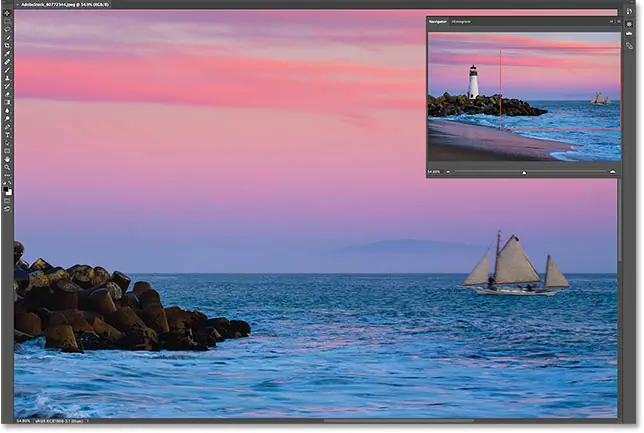Click the Navigator zoom in button
This screenshot has height=433, width=644.
613,172
